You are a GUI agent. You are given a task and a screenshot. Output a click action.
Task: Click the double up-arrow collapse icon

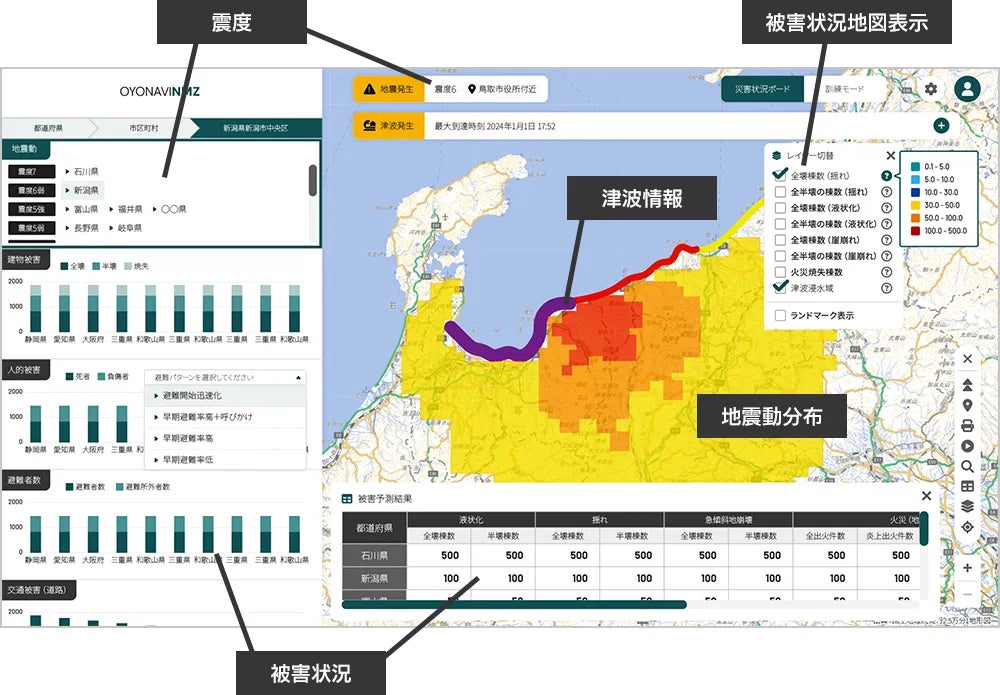pos(967,384)
